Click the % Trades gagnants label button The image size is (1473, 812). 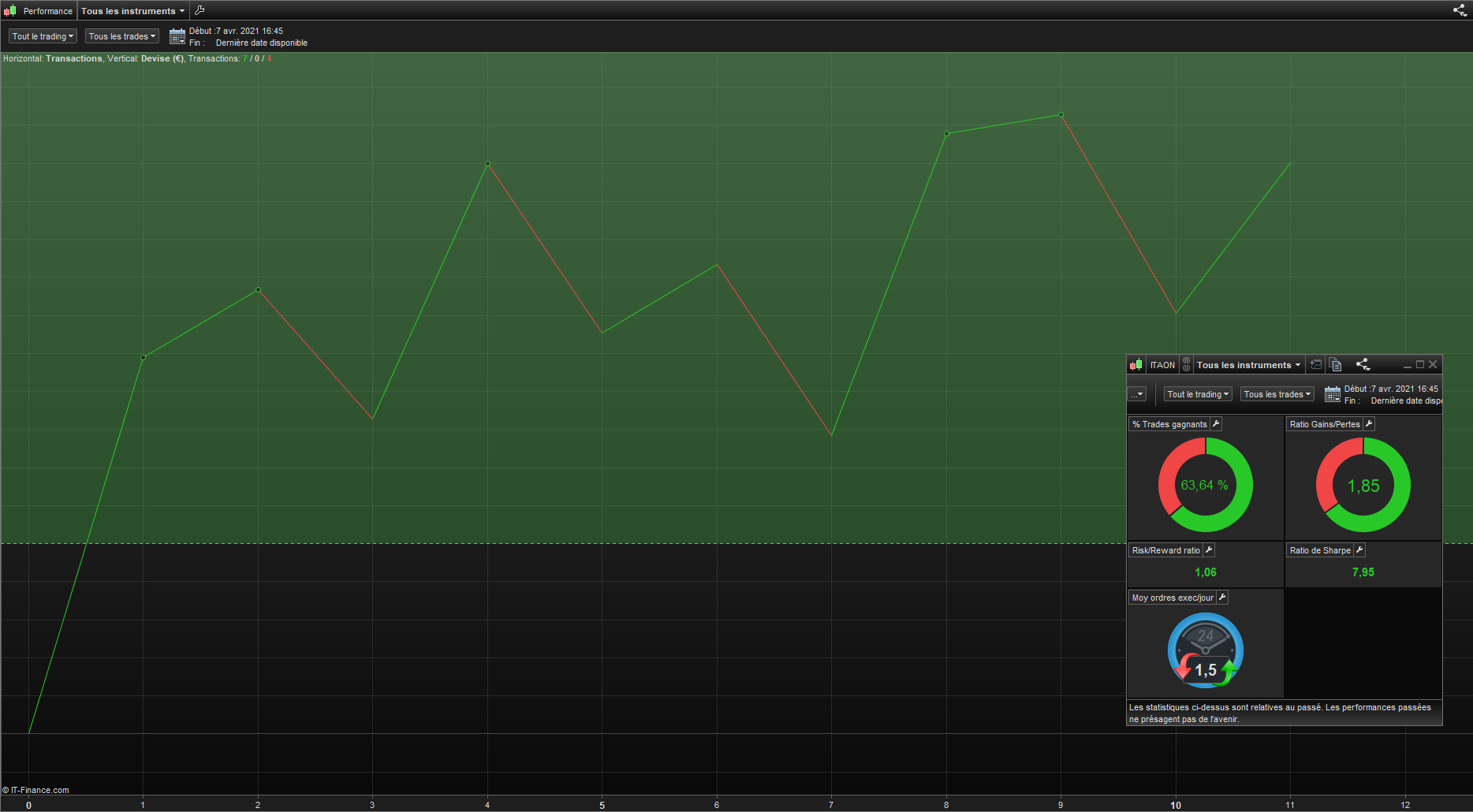tap(1169, 424)
